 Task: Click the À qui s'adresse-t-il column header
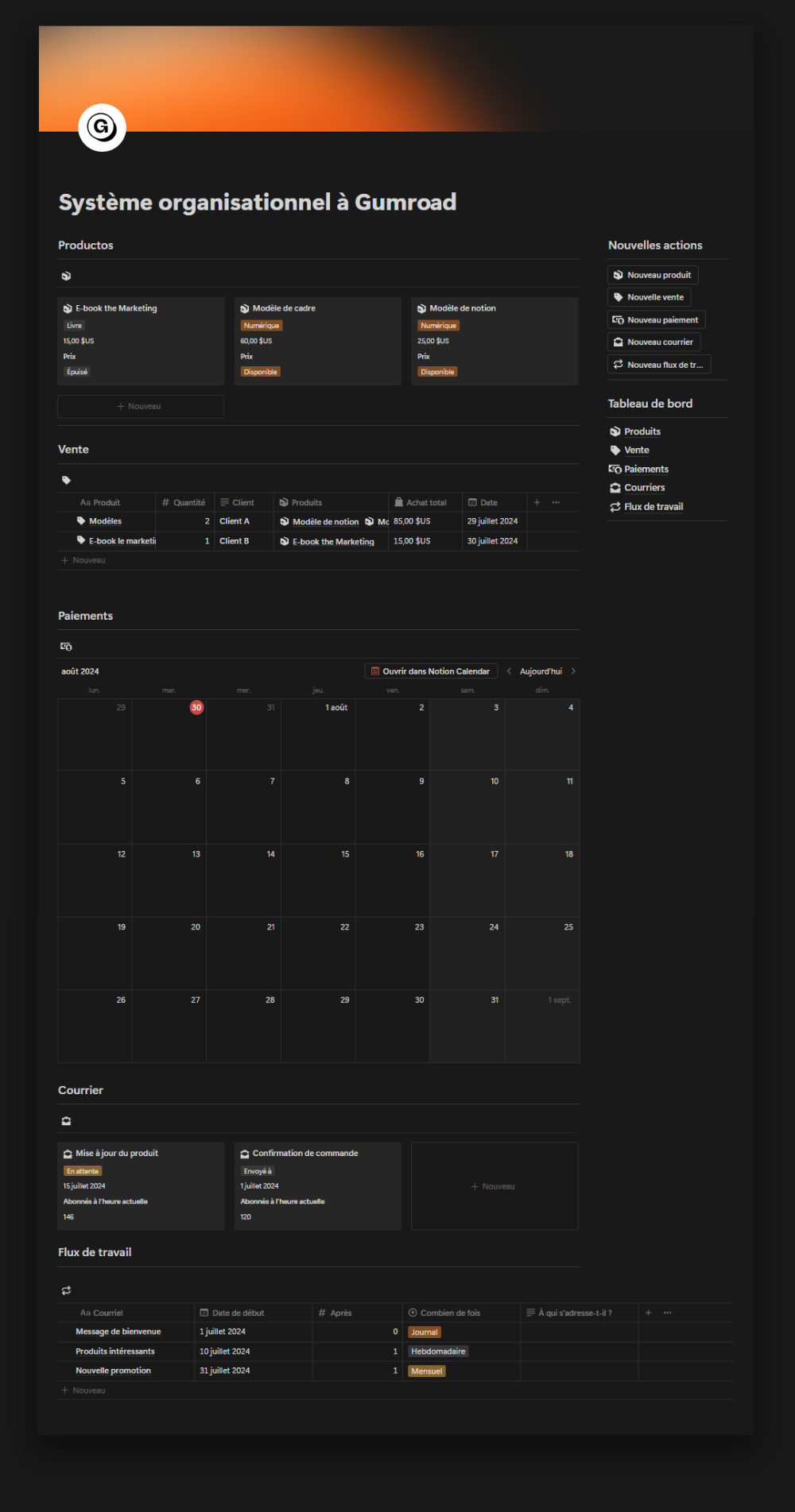click(x=580, y=1313)
